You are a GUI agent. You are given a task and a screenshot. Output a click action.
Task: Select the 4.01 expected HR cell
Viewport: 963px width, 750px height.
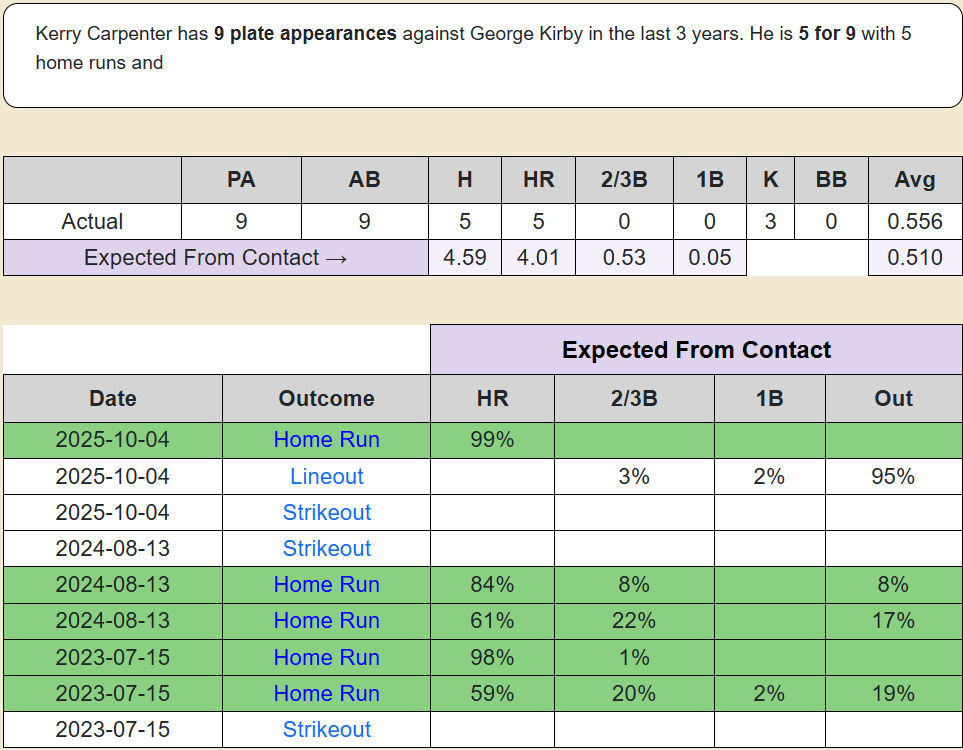[539, 257]
